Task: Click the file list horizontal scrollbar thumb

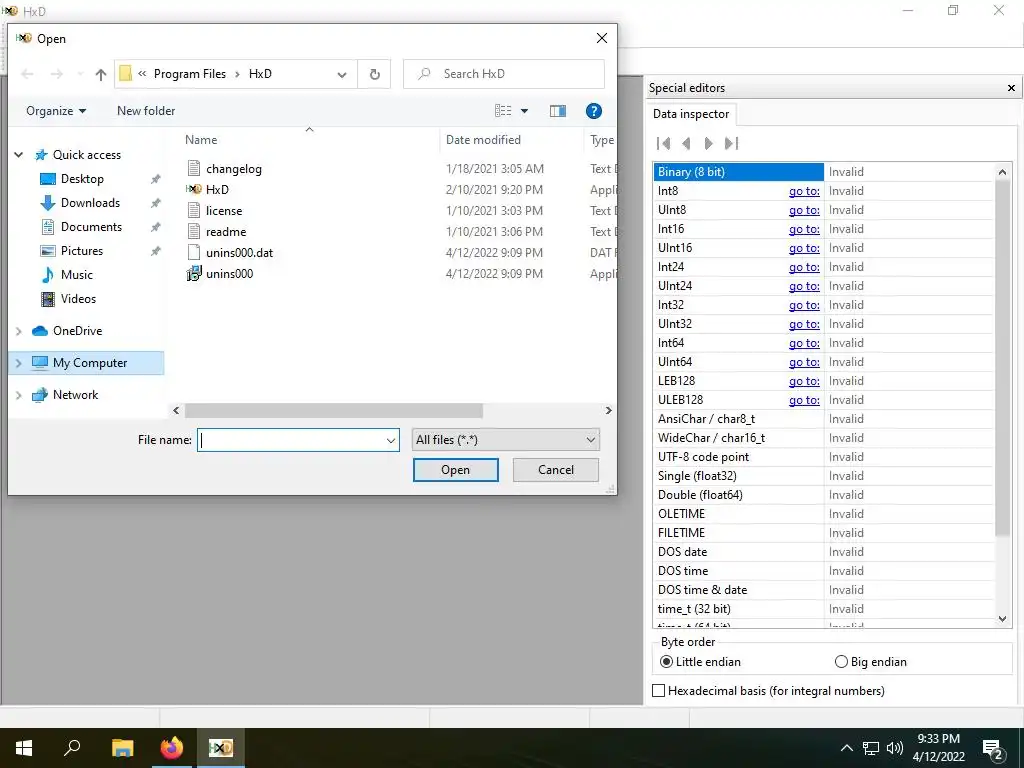Action: click(334, 411)
